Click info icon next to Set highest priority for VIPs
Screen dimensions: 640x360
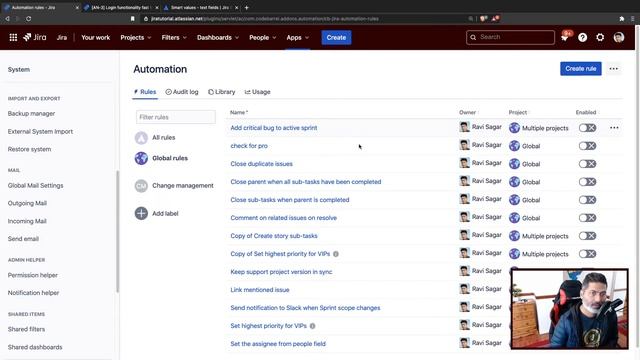pyautogui.click(x=312, y=326)
